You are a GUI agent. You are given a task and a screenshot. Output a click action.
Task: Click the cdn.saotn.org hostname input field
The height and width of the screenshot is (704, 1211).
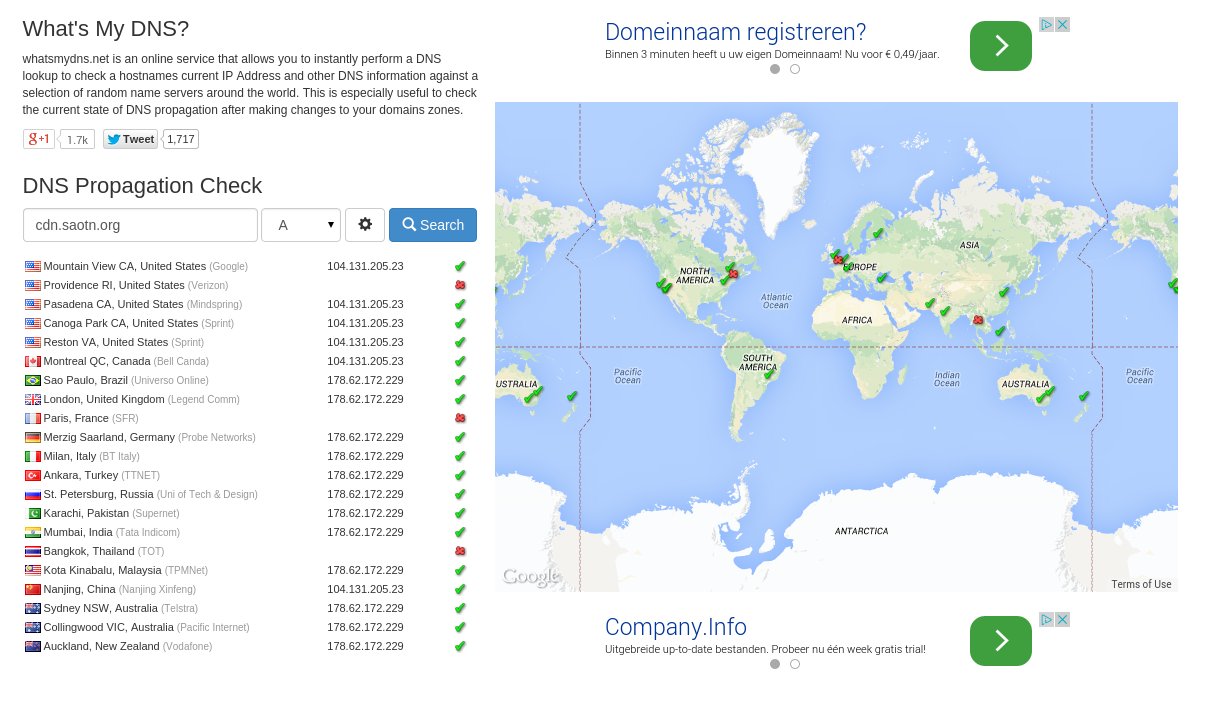click(x=140, y=225)
